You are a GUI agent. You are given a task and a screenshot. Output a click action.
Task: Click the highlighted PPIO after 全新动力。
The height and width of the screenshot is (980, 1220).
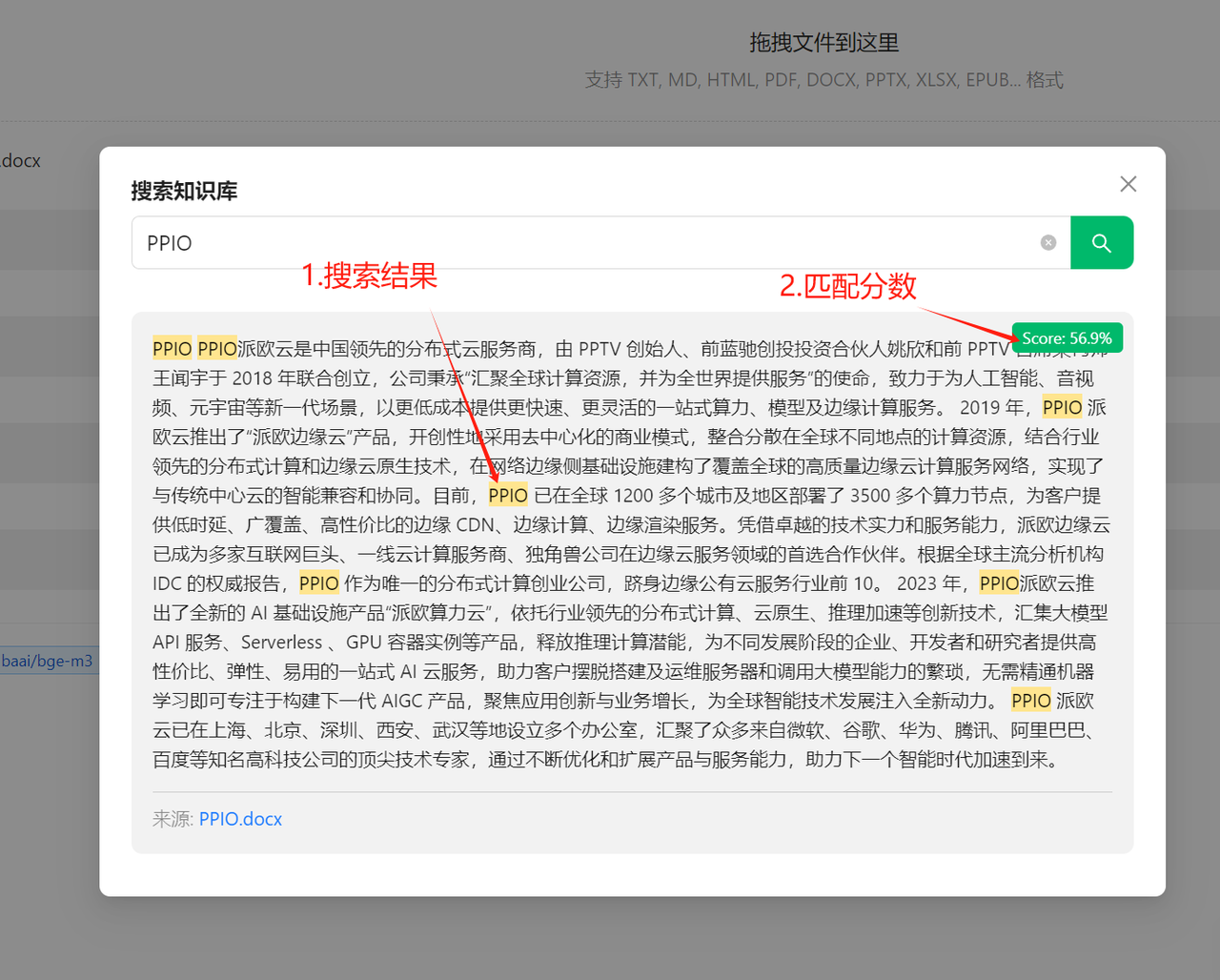click(1031, 701)
